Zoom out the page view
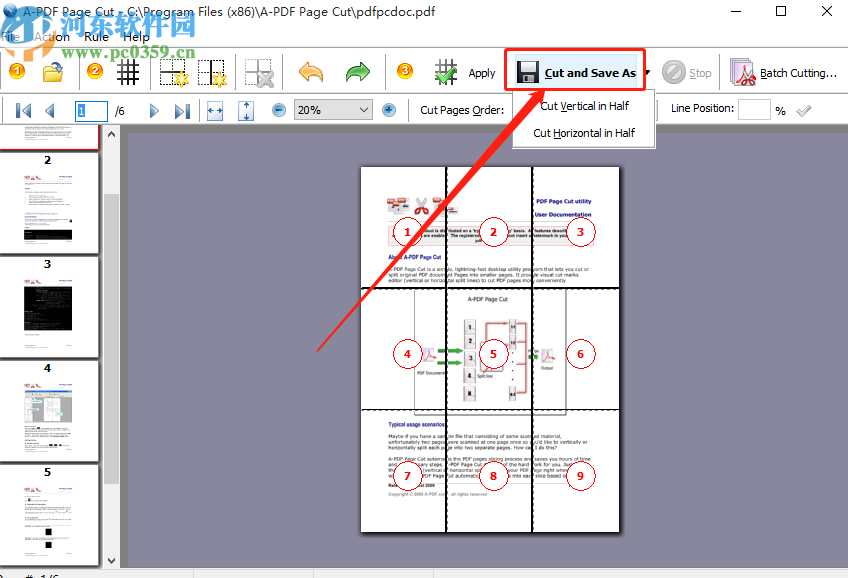848x578 pixels. pyautogui.click(x=280, y=109)
